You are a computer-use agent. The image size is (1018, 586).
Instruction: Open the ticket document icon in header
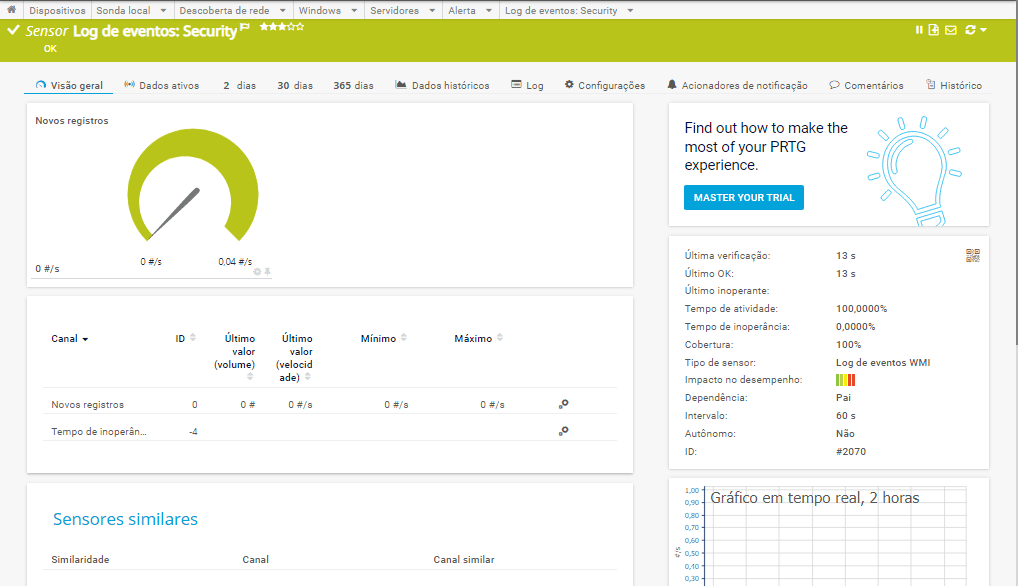click(x=934, y=30)
